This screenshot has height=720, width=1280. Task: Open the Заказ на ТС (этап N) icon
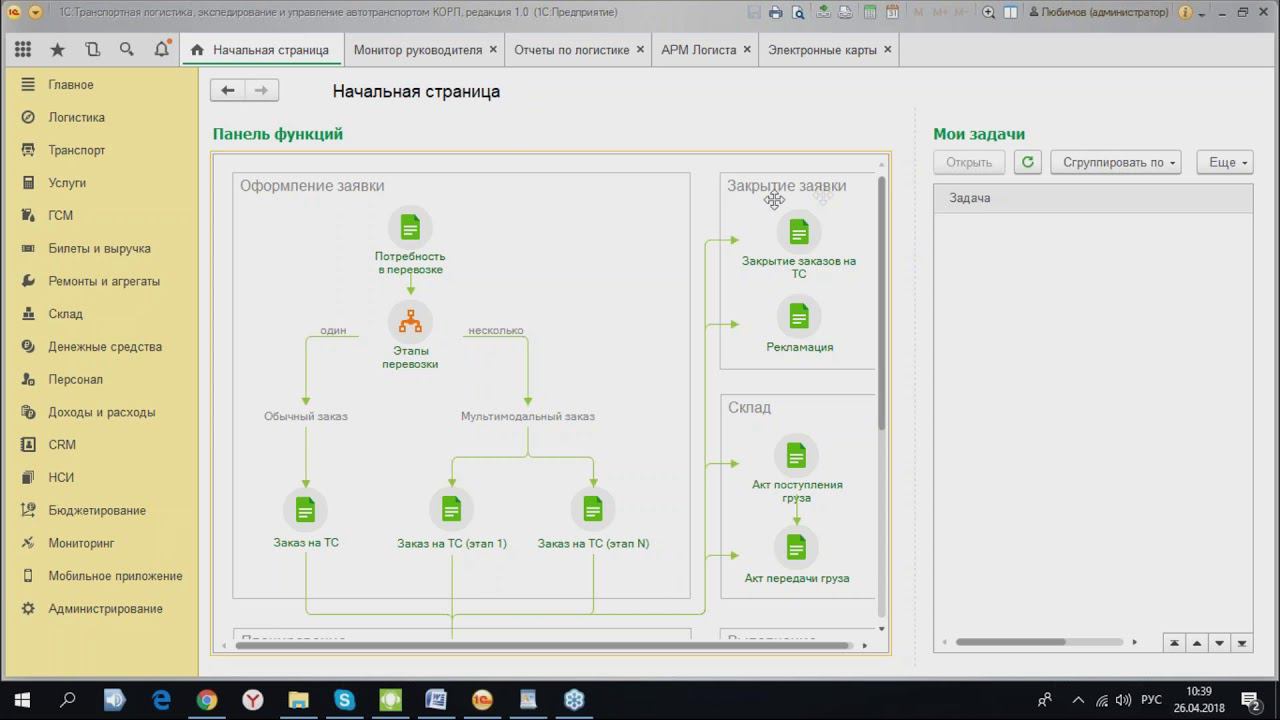click(x=593, y=511)
